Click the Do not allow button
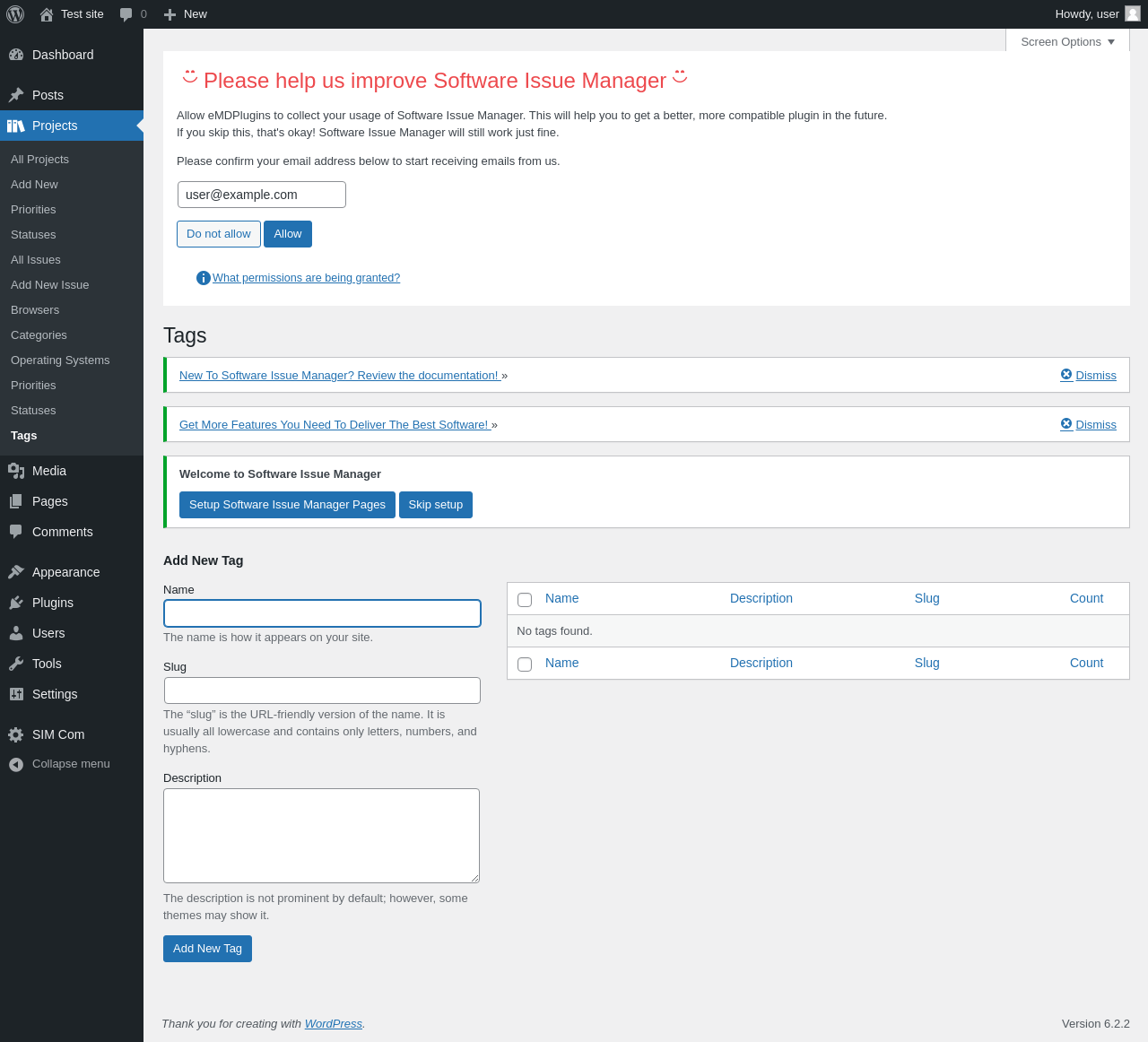Viewport: 1148px width, 1042px height. [219, 234]
